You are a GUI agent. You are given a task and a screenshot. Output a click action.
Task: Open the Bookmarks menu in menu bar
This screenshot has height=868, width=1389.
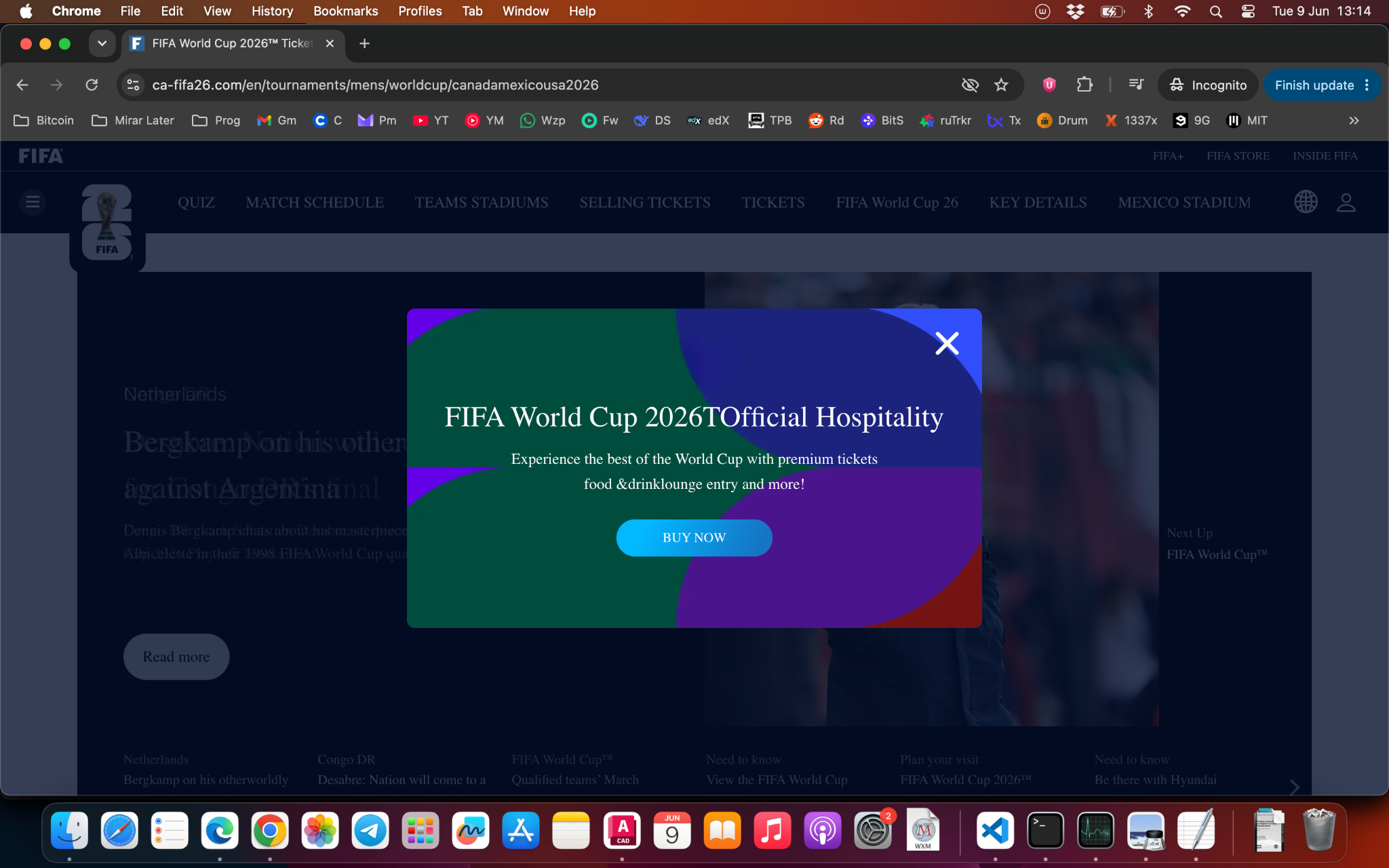[345, 11]
